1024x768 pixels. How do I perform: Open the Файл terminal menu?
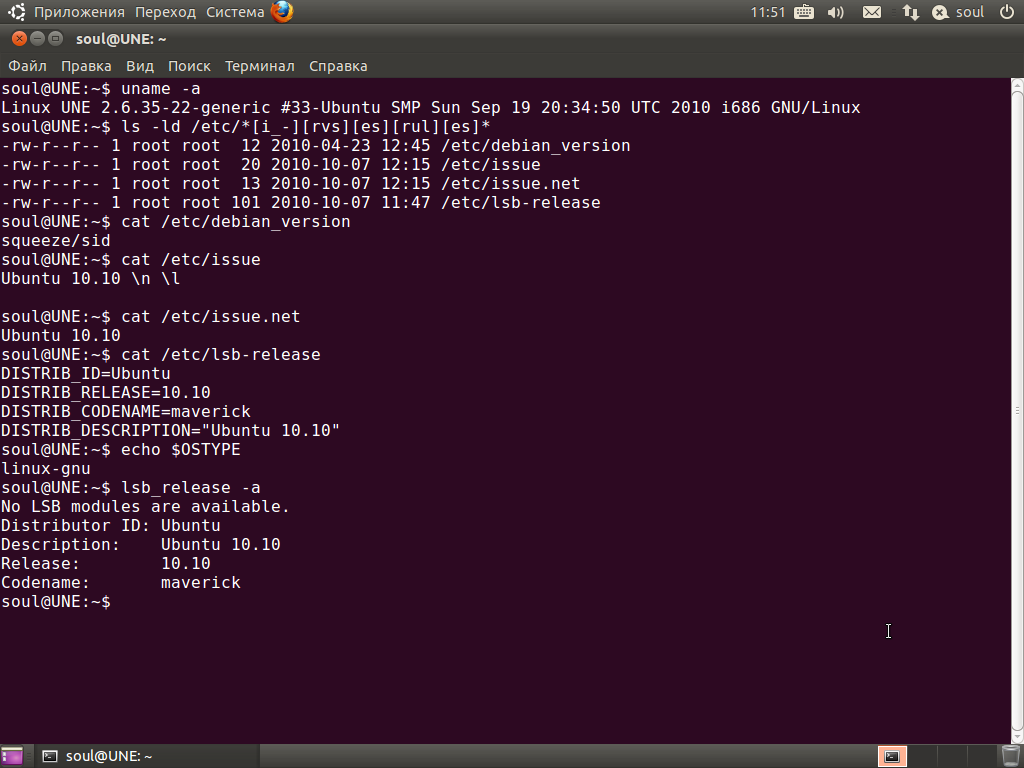pos(27,66)
